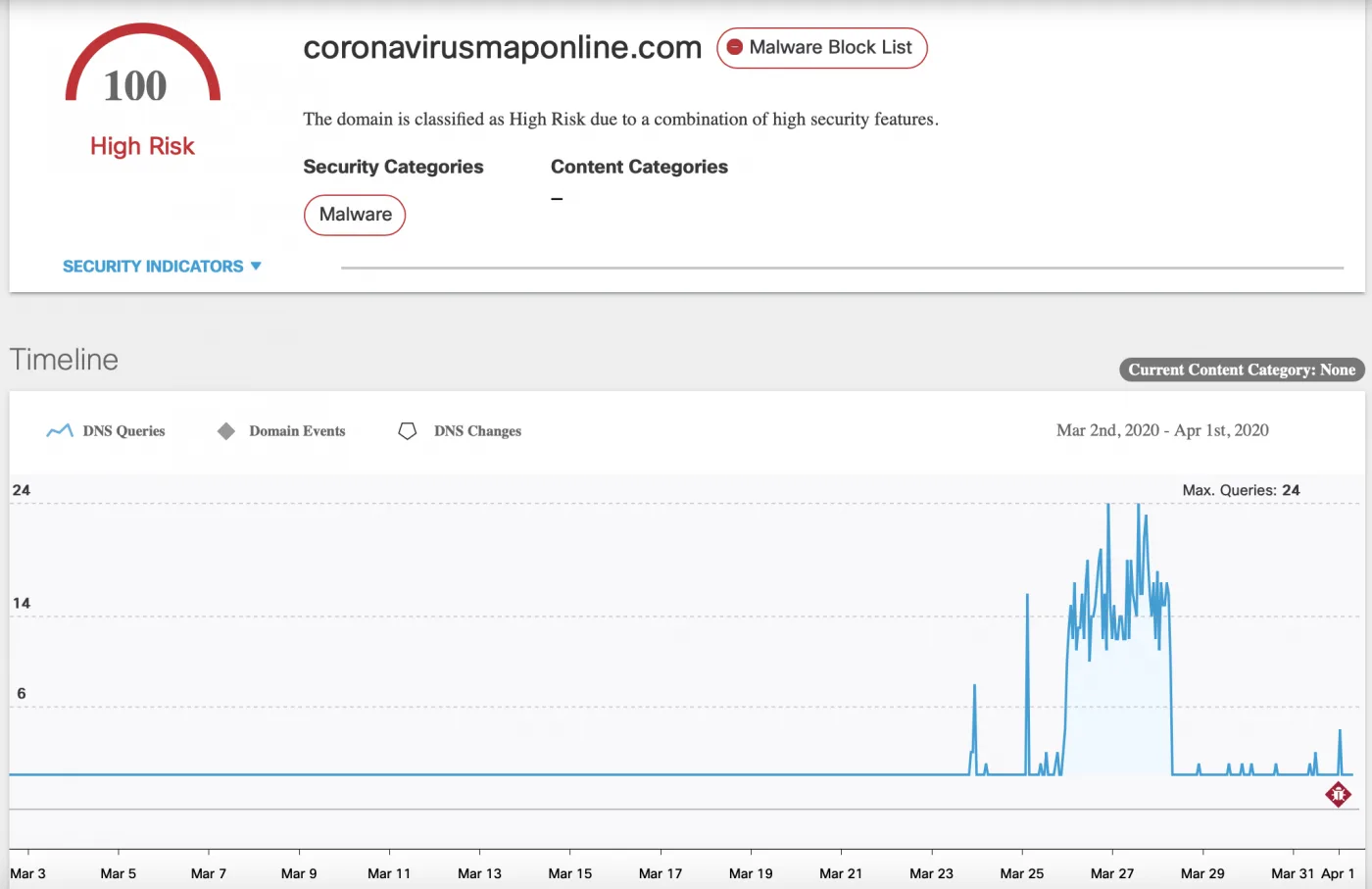Toggle the DNS Queries line chart legend icon
1372x889 pixels.
point(60,430)
